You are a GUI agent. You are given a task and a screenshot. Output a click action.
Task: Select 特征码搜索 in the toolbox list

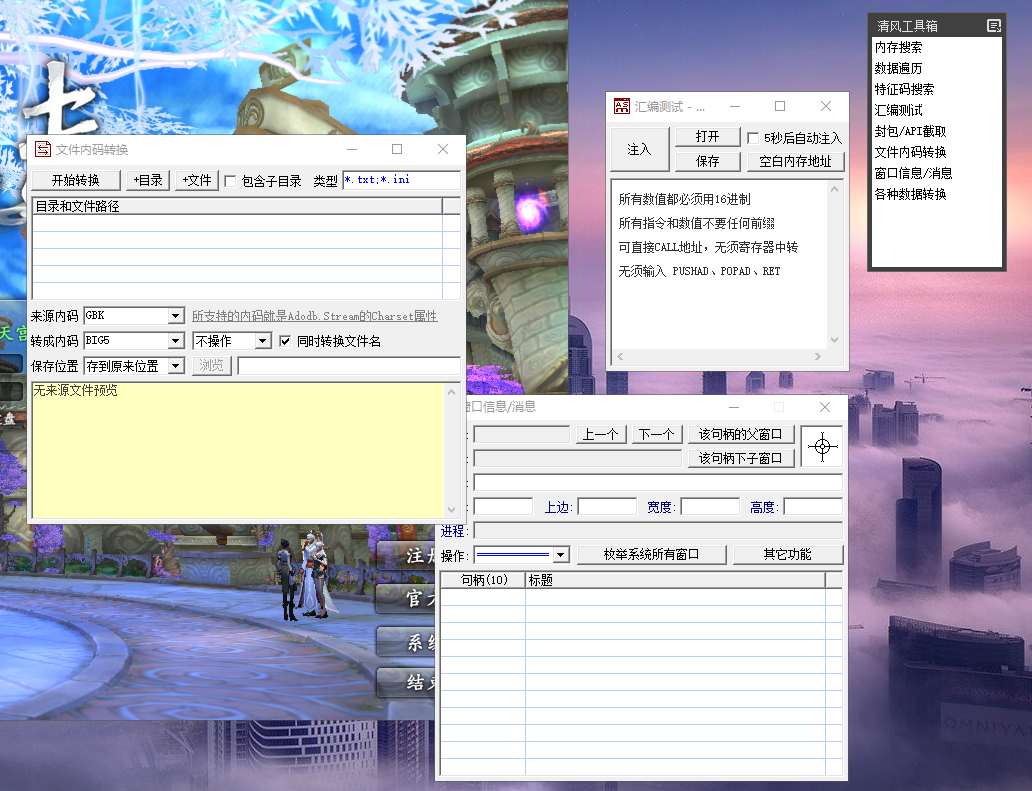pyautogui.click(x=904, y=89)
